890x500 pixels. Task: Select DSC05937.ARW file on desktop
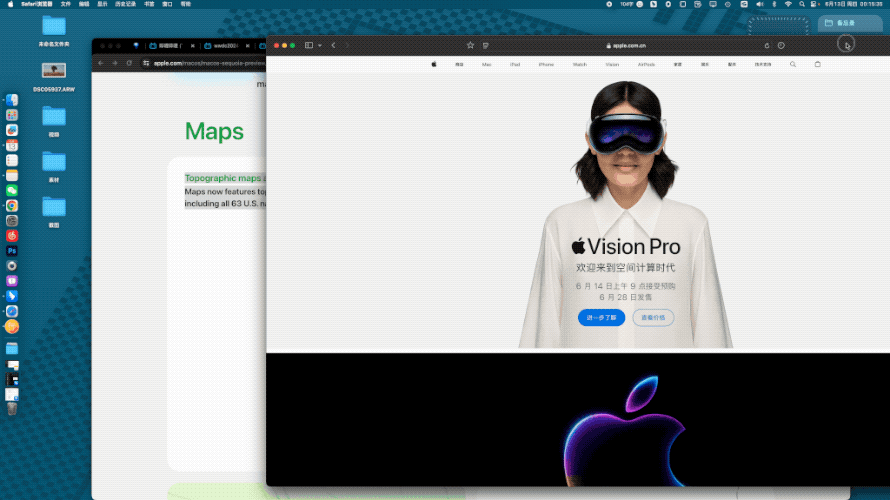click(x=54, y=77)
